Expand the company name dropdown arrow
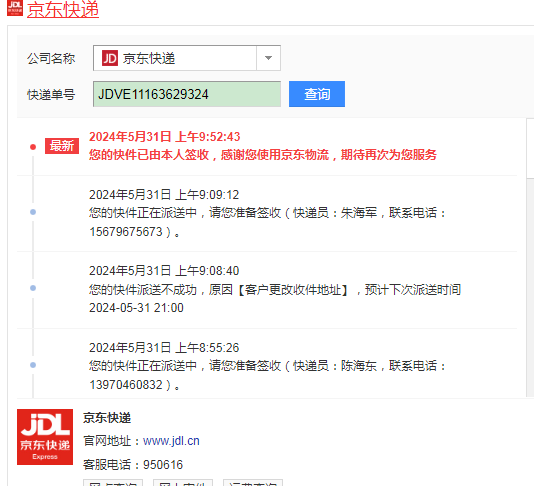This screenshot has width=534, height=486. pos(268,58)
